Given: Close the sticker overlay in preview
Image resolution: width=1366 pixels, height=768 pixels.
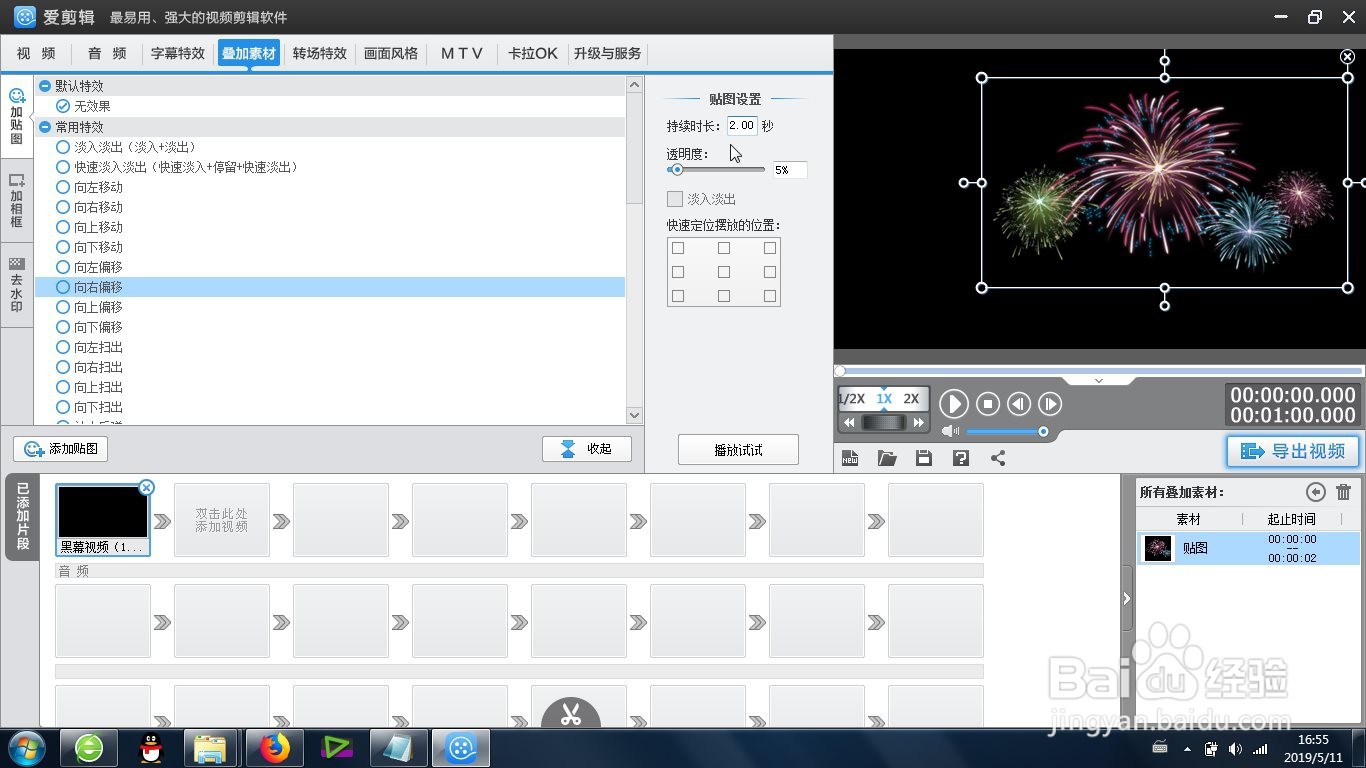Looking at the screenshot, I should pos(1347,57).
